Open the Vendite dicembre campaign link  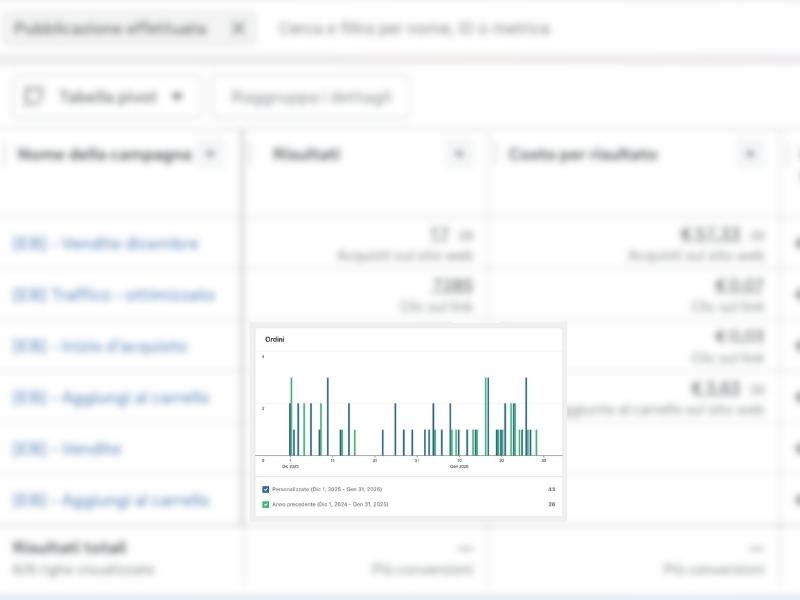point(105,244)
